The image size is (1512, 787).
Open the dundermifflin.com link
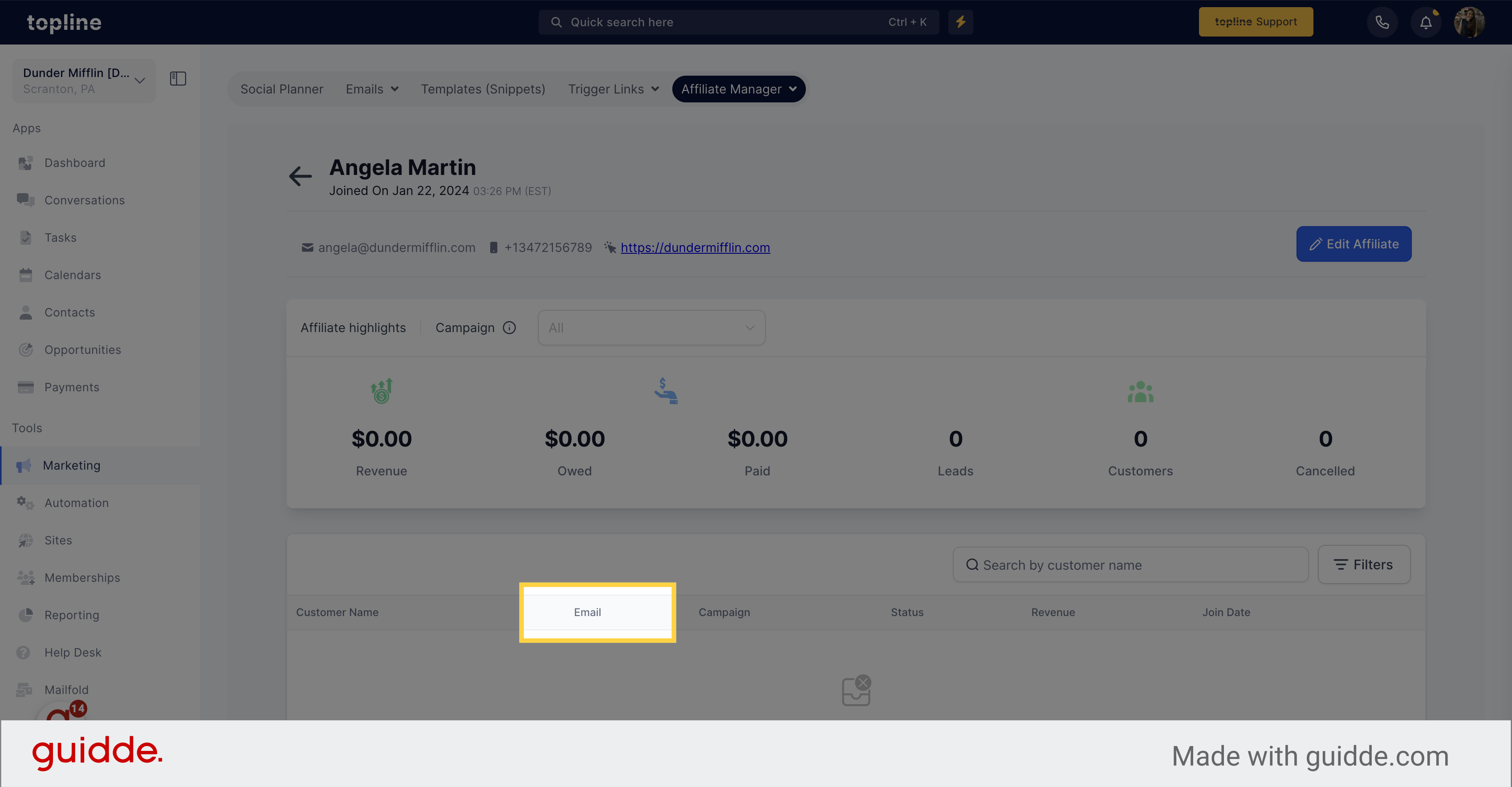click(695, 247)
